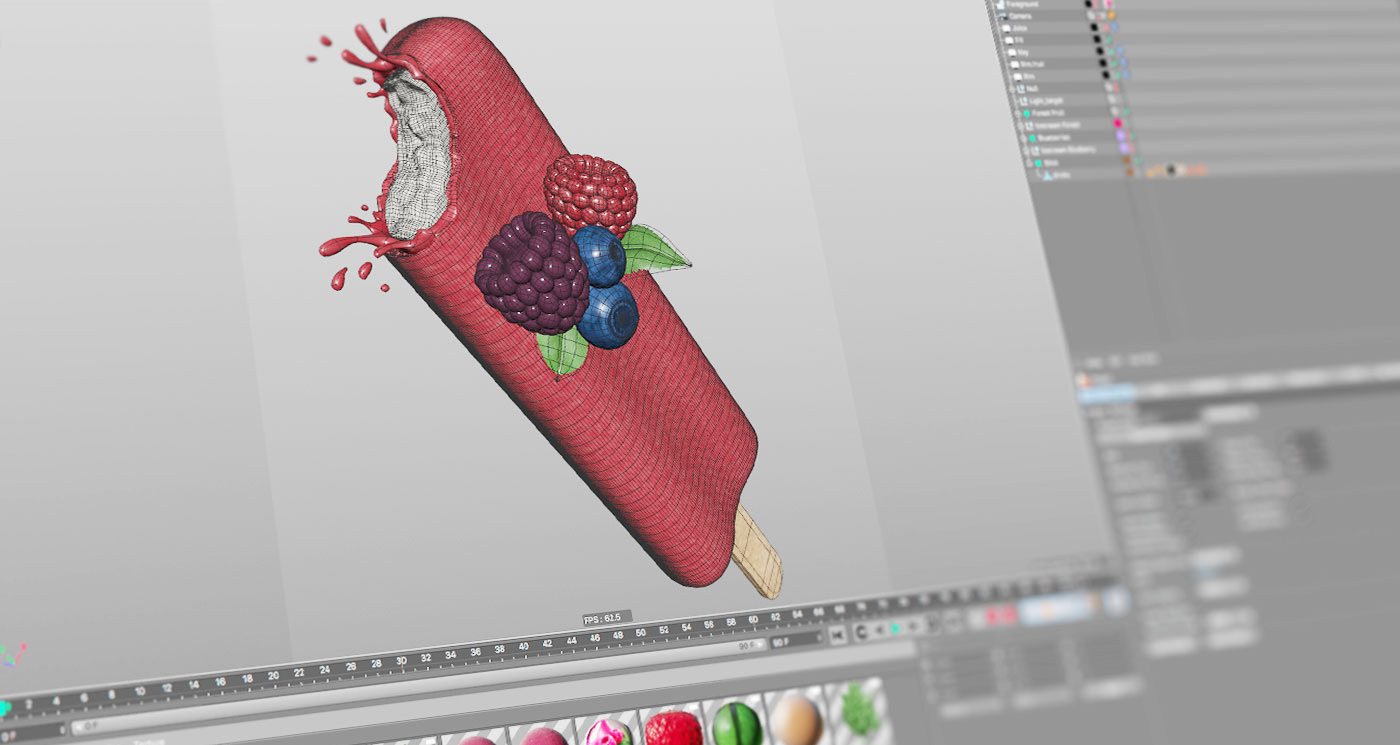
Task: Jump to the previous keyframe
Action: pos(860,632)
